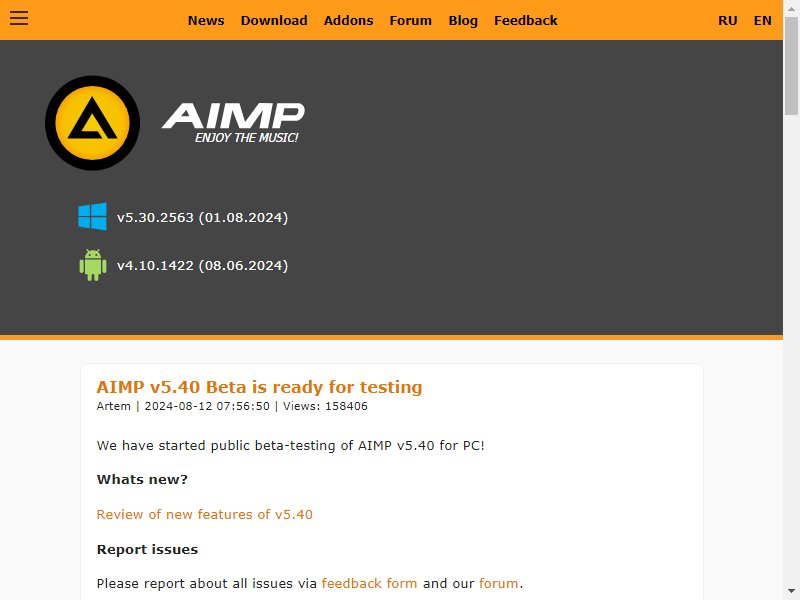Click the Windows logo icon
Image resolution: width=800 pixels, height=600 pixels.
(92, 216)
